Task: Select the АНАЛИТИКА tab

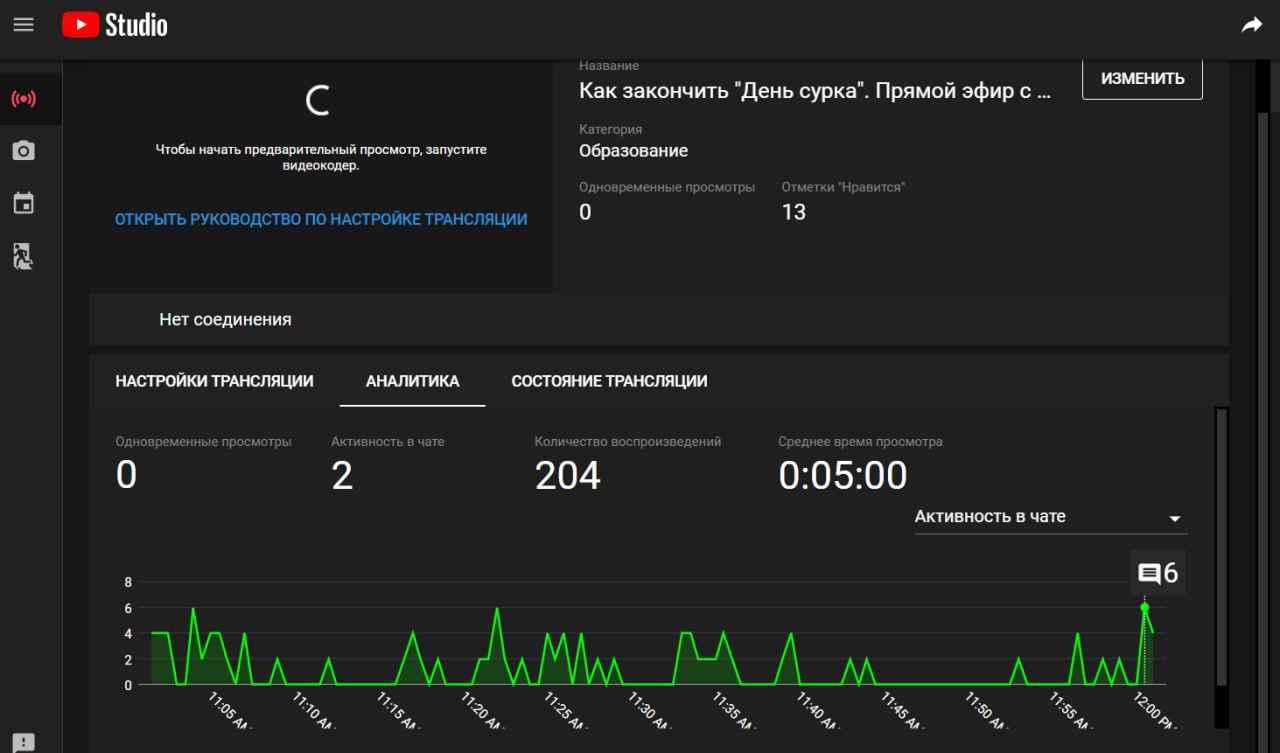Action: pos(413,381)
